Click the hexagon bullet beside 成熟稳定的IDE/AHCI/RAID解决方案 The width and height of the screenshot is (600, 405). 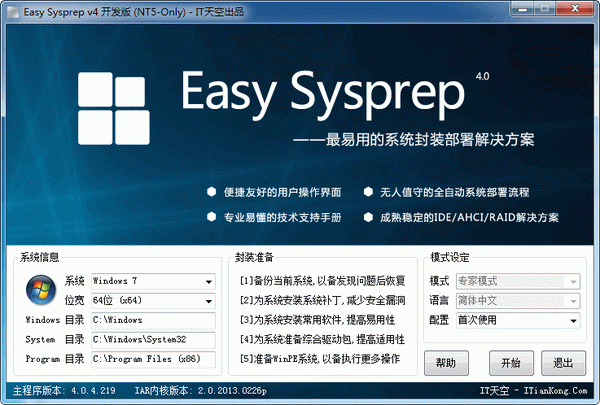click(368, 217)
